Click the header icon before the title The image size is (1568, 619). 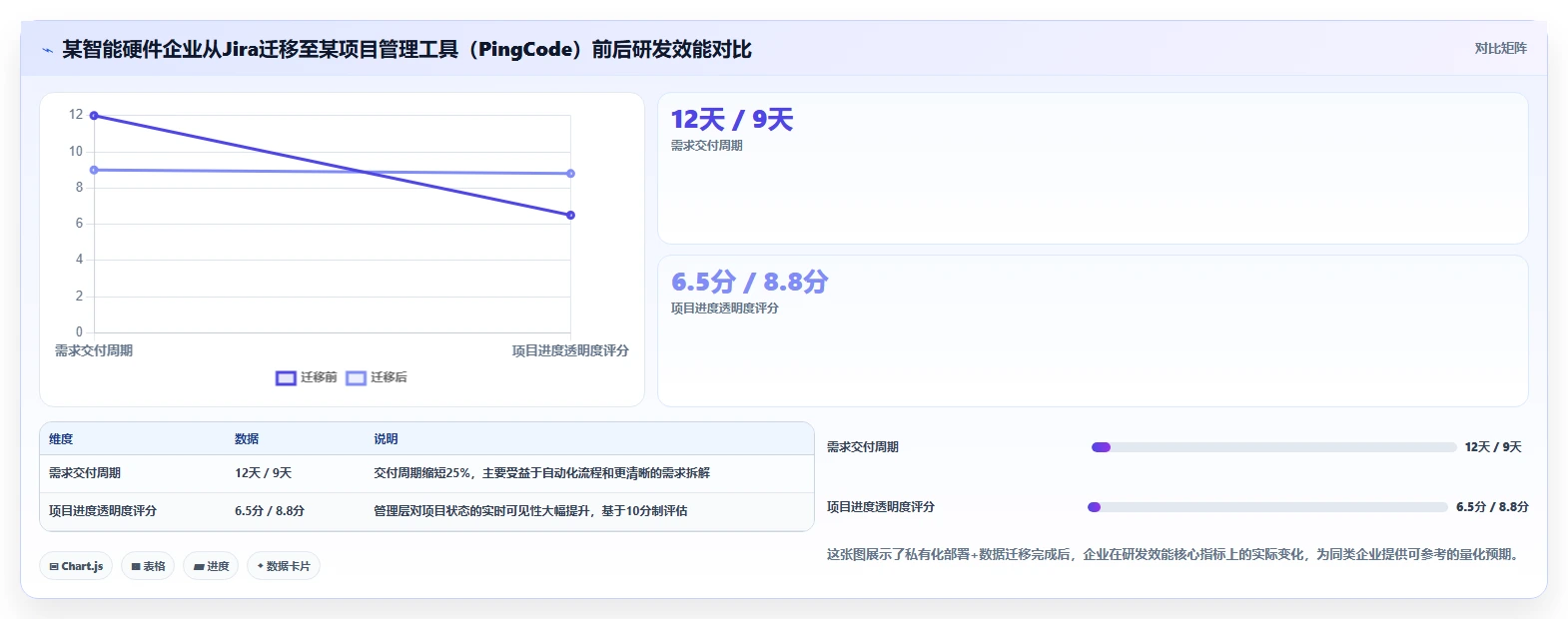point(47,50)
